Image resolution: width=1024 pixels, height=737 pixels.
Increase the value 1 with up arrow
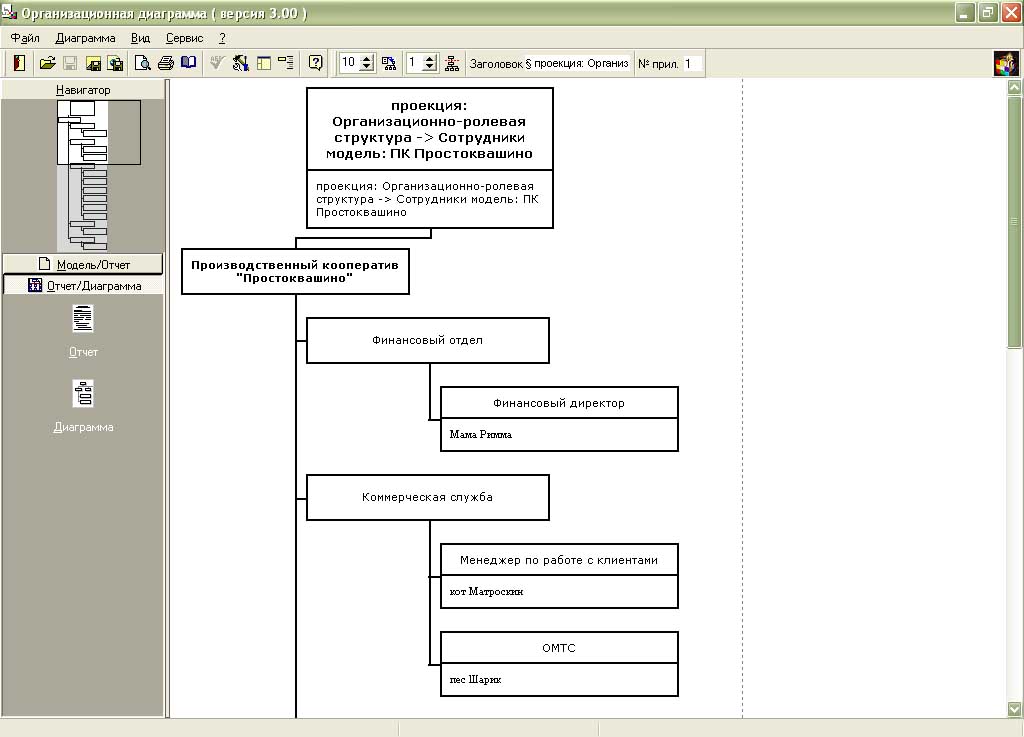(x=430, y=59)
